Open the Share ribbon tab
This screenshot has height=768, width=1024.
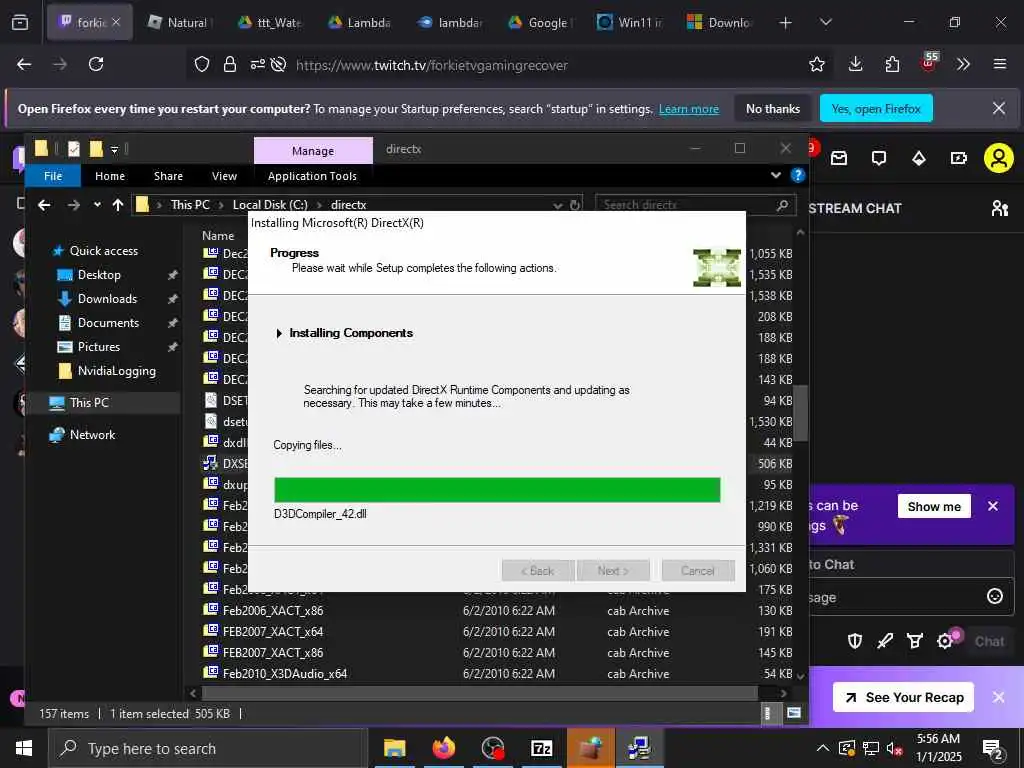(x=168, y=176)
